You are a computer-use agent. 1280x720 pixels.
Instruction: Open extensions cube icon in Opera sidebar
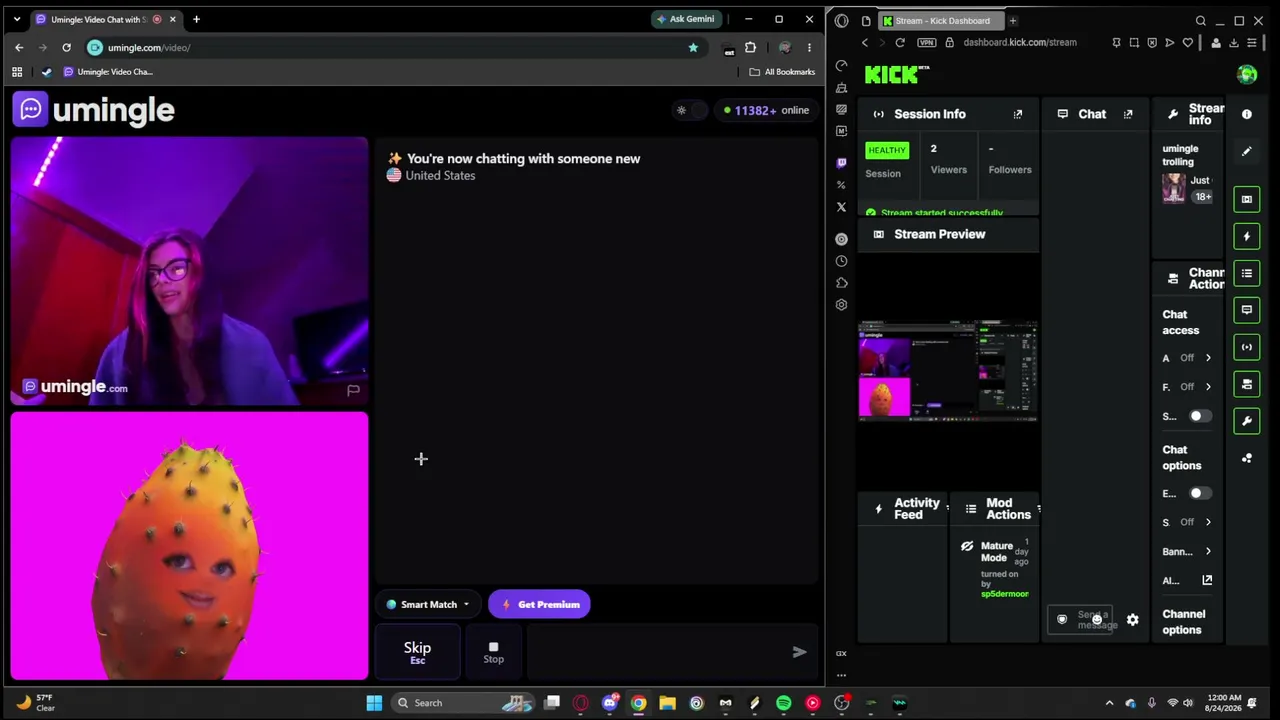pos(841,283)
